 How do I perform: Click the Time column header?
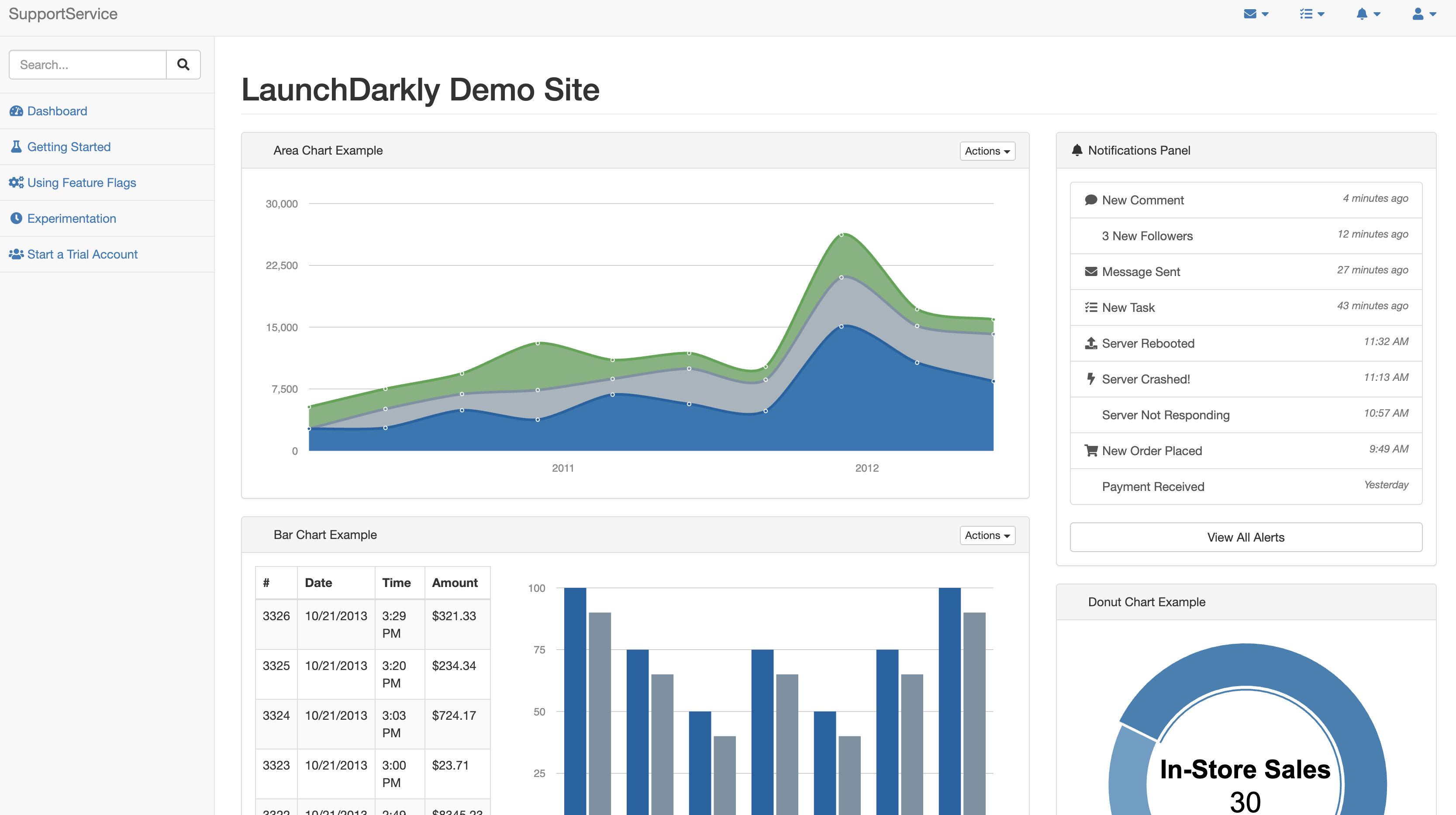pos(400,583)
